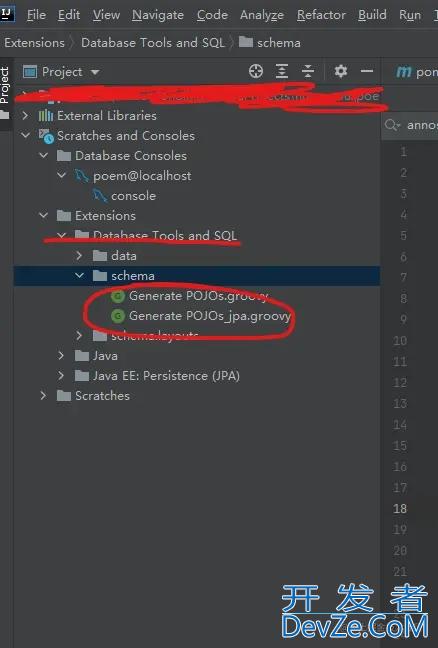Screen dimensions: 438x648
Task: Click the editor search field magnifier
Action: coord(391,124)
